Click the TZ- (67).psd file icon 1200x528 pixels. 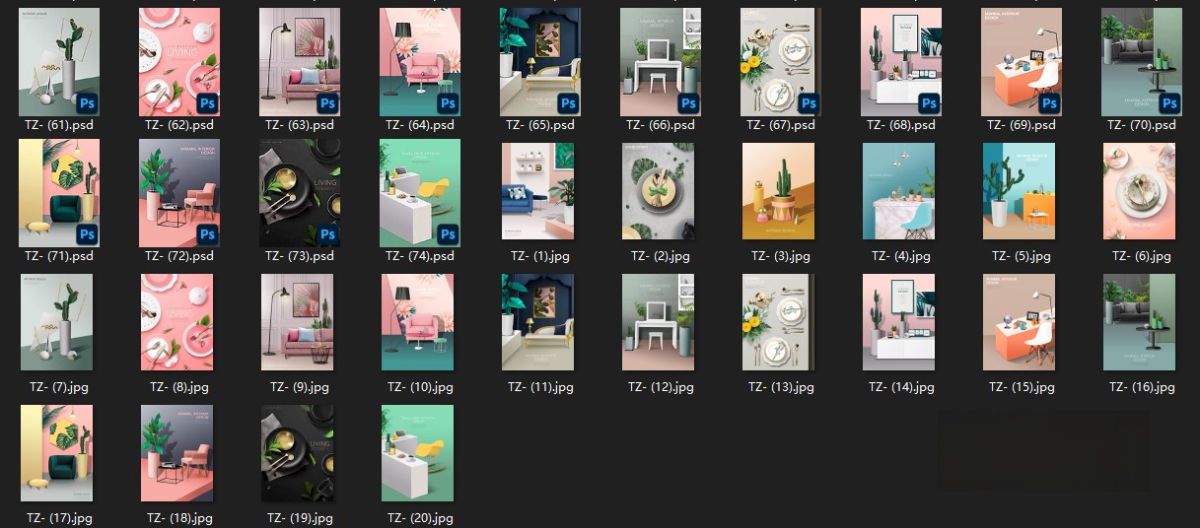click(781, 62)
